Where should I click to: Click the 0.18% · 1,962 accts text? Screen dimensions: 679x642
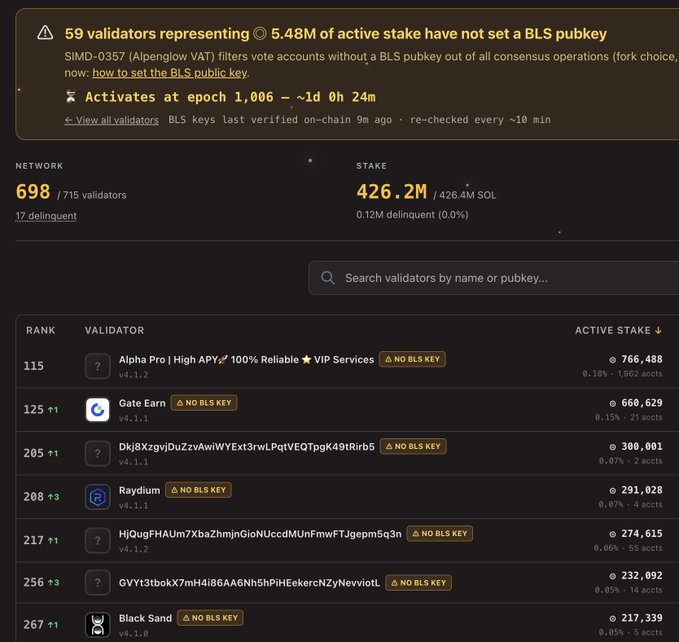pyautogui.click(x=622, y=374)
